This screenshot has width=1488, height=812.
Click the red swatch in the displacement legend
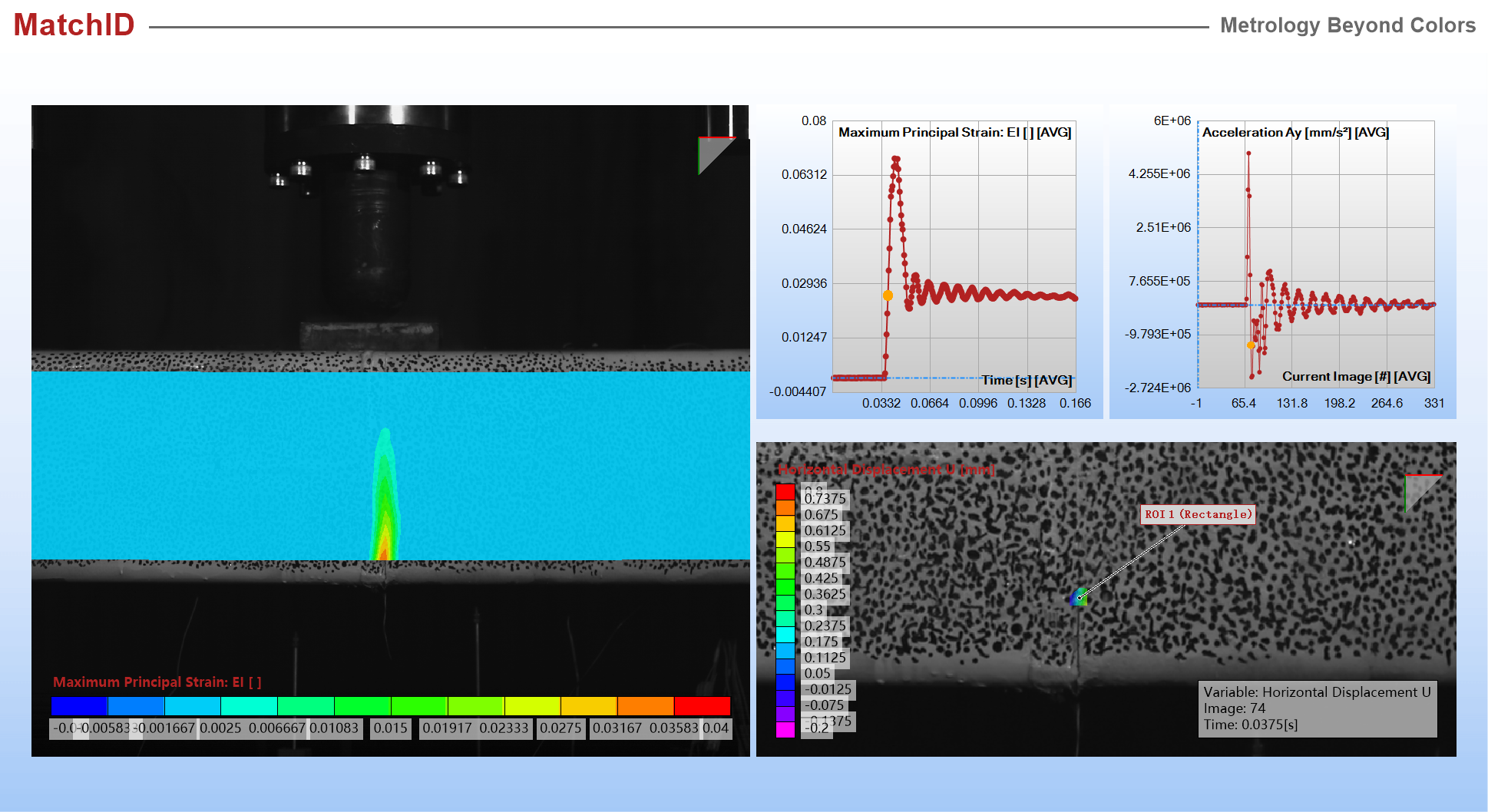click(x=785, y=492)
